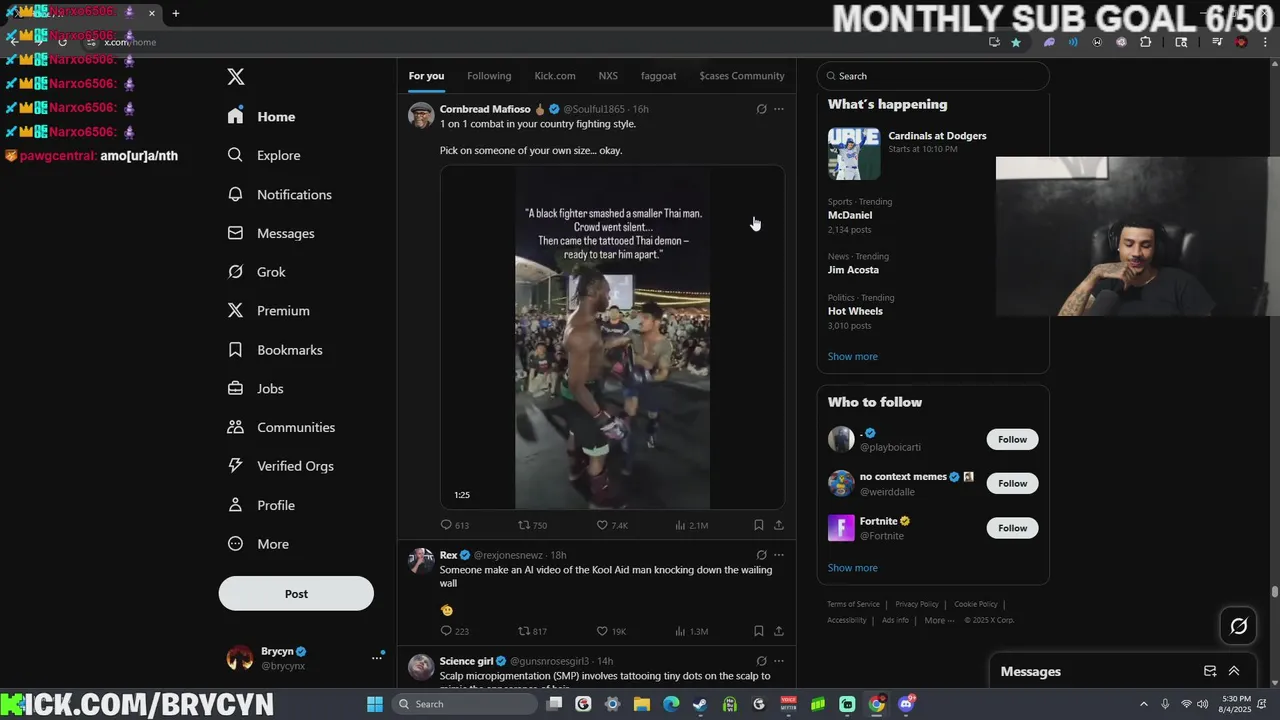Open Cardinals at Dodgers event
This screenshot has height=720, width=1280.
(x=933, y=152)
